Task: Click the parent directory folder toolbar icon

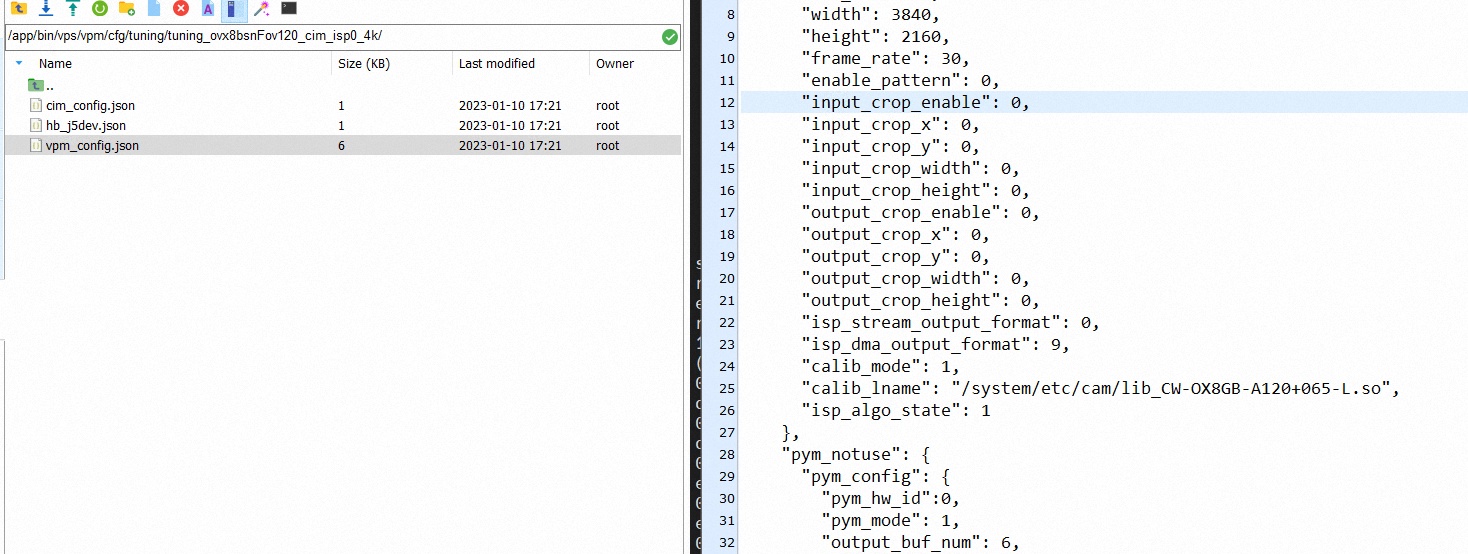Action: (18, 9)
